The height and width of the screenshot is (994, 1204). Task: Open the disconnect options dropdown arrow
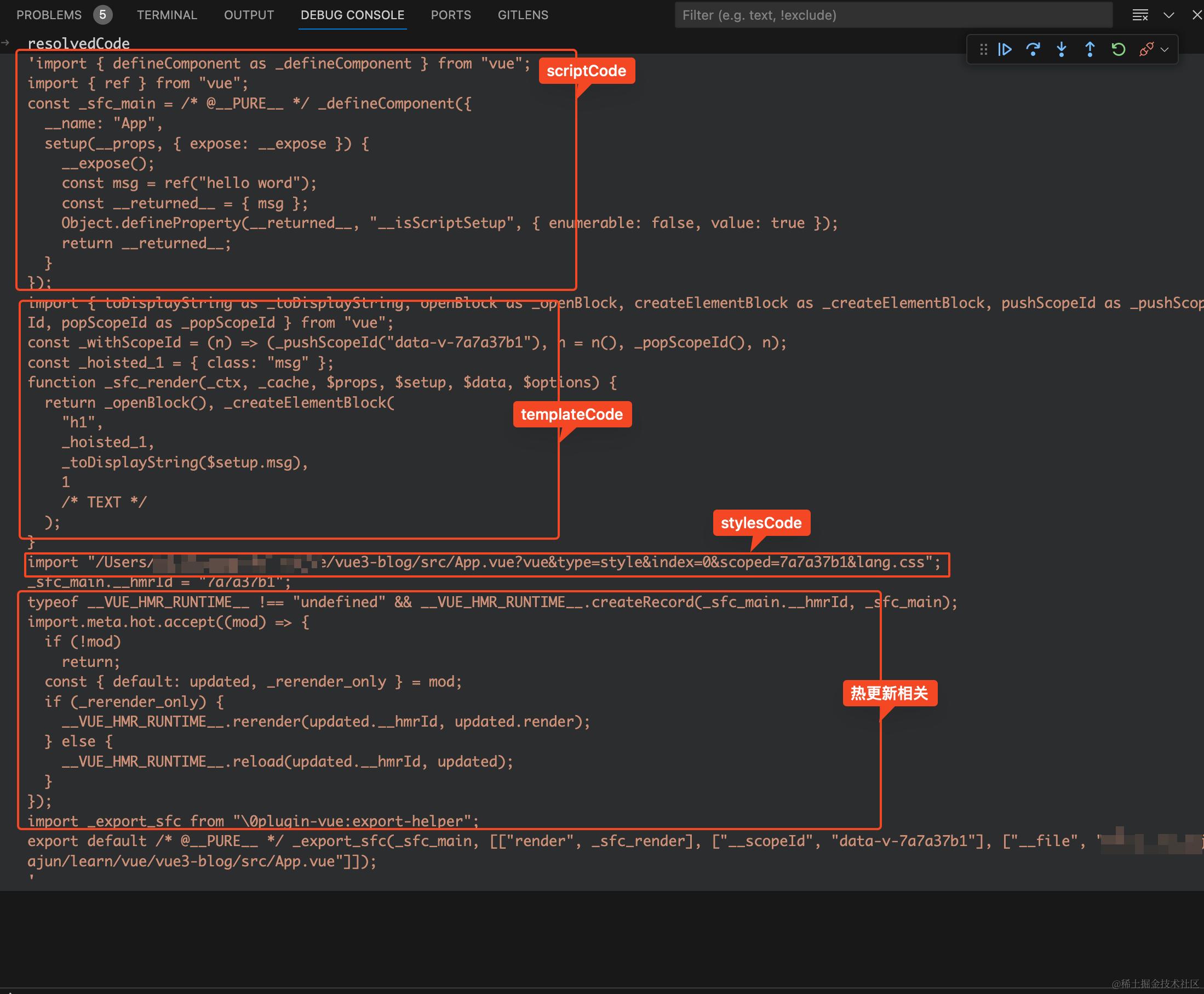click(x=1165, y=50)
